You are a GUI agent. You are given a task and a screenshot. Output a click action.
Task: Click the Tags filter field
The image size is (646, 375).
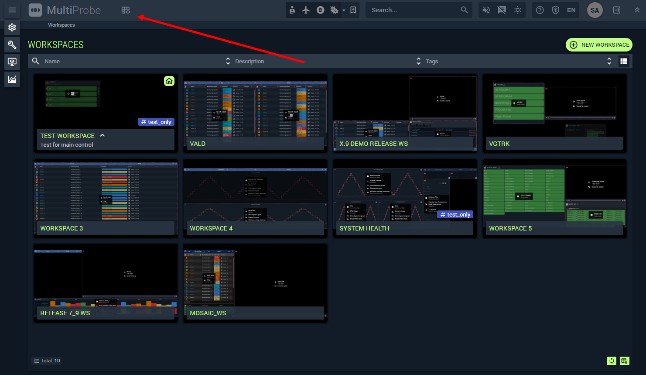[514, 61]
